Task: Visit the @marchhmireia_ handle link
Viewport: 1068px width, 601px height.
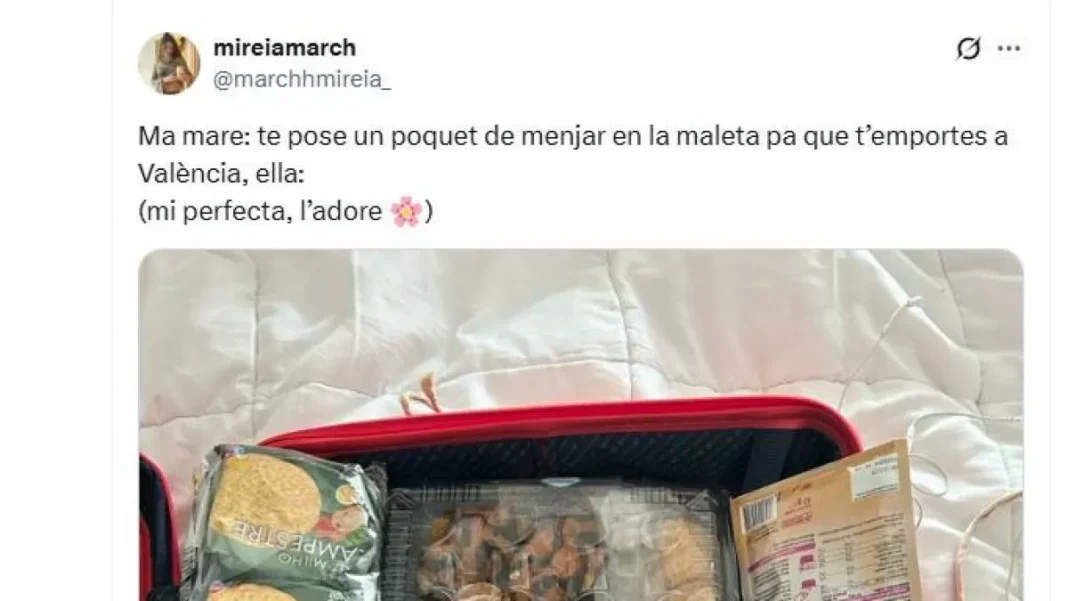Action: point(302,79)
